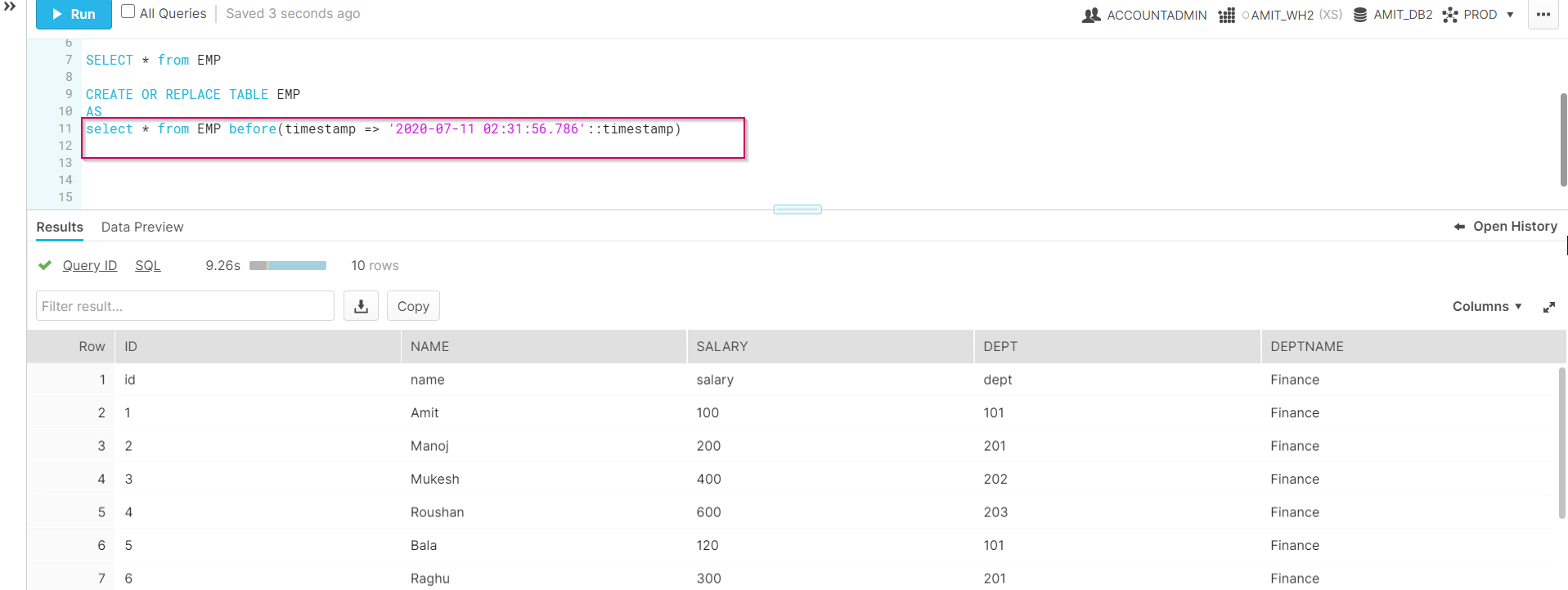Click line number 13 in editor gutter

tap(65, 163)
